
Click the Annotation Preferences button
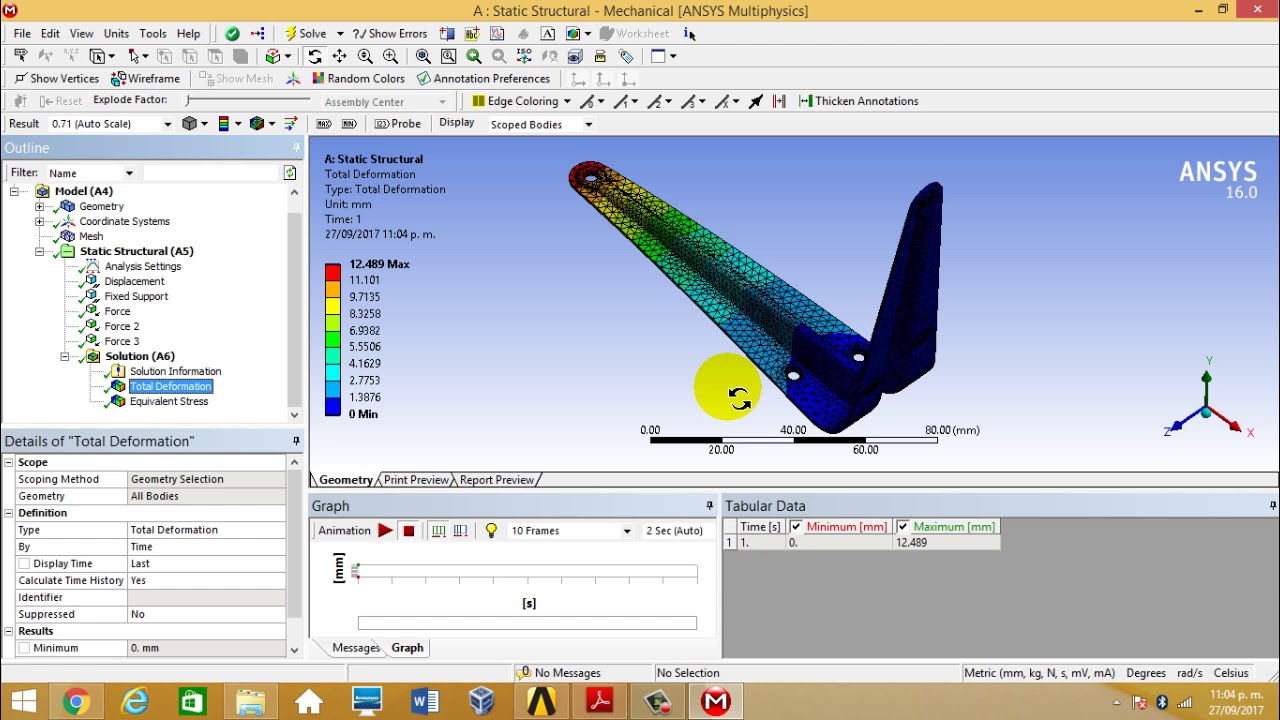pyautogui.click(x=484, y=78)
